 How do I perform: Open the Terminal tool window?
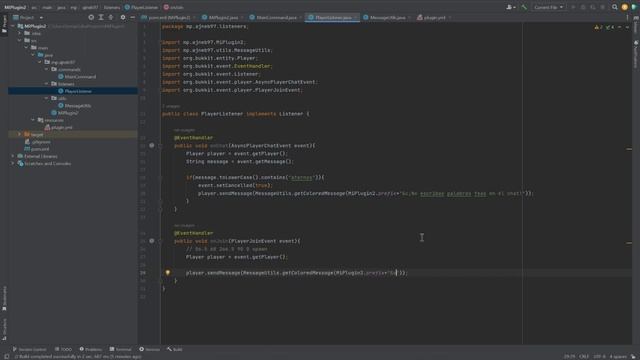pos(120,349)
